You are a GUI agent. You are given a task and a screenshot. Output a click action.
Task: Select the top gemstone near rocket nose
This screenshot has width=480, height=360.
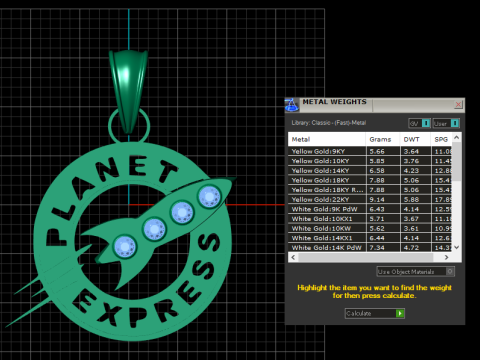coord(209,196)
